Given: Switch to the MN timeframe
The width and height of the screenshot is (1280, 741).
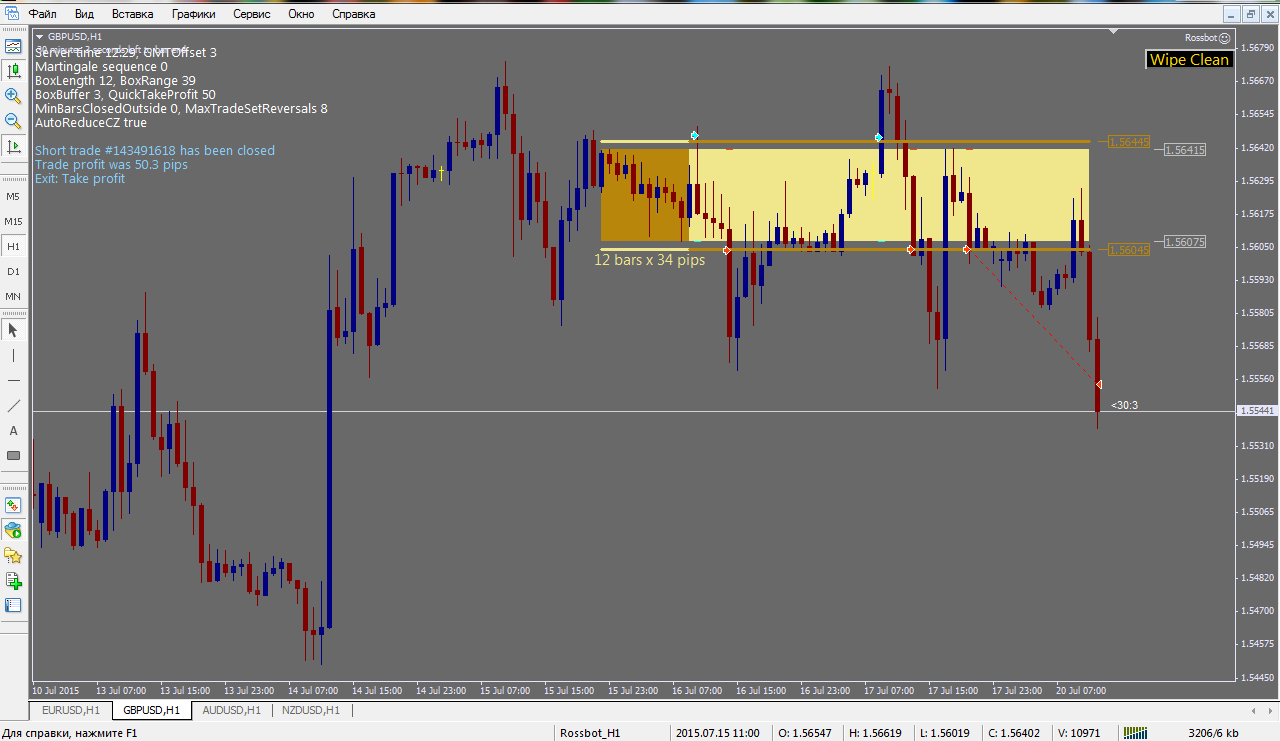Looking at the screenshot, I should (13, 296).
